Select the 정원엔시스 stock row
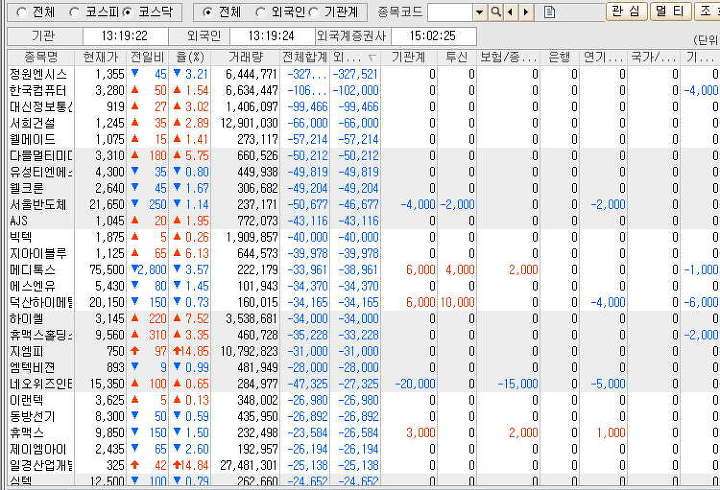This screenshot has width=720, height=490. click(364, 74)
